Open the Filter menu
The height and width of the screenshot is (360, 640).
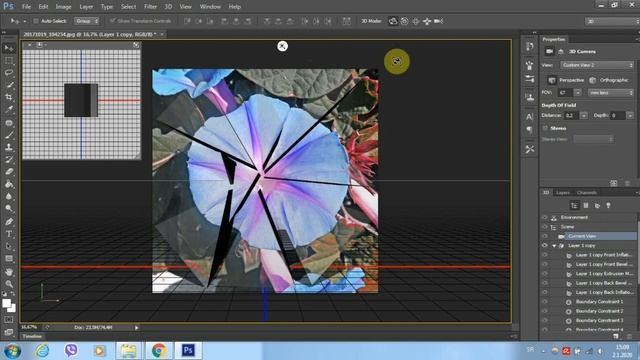coord(150,7)
